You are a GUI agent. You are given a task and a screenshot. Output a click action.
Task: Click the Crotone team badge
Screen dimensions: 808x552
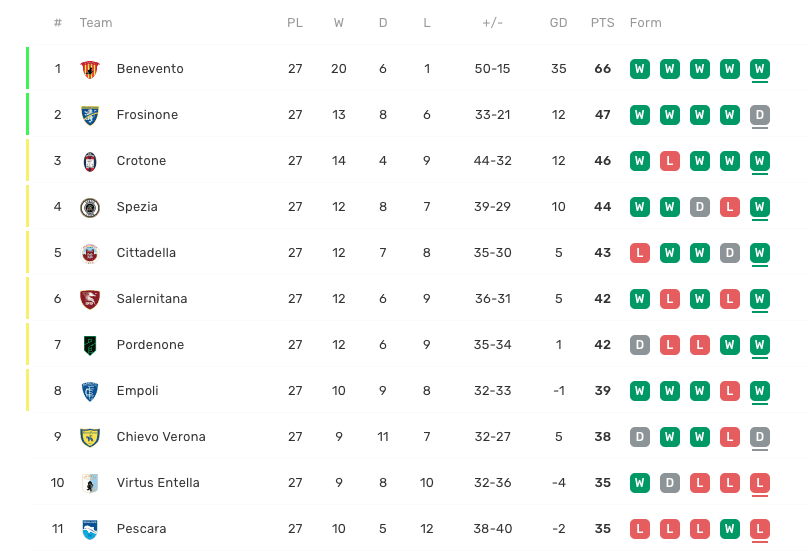point(90,161)
